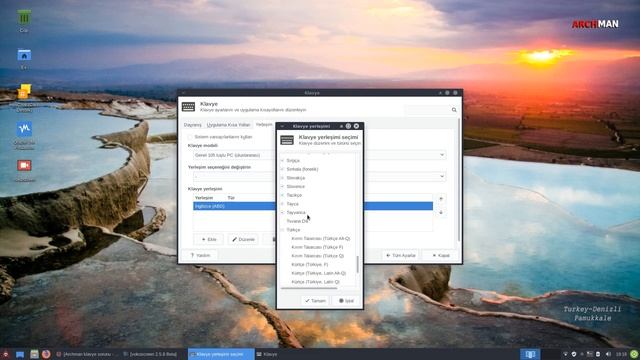Expand the Tacikçe entry
Screen dimensions: 640x360
[x=282, y=195]
